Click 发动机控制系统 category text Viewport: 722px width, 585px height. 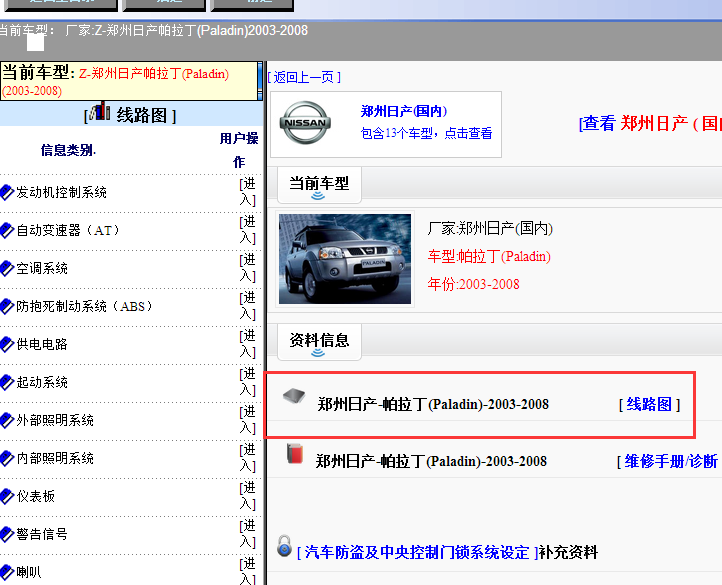coord(62,192)
